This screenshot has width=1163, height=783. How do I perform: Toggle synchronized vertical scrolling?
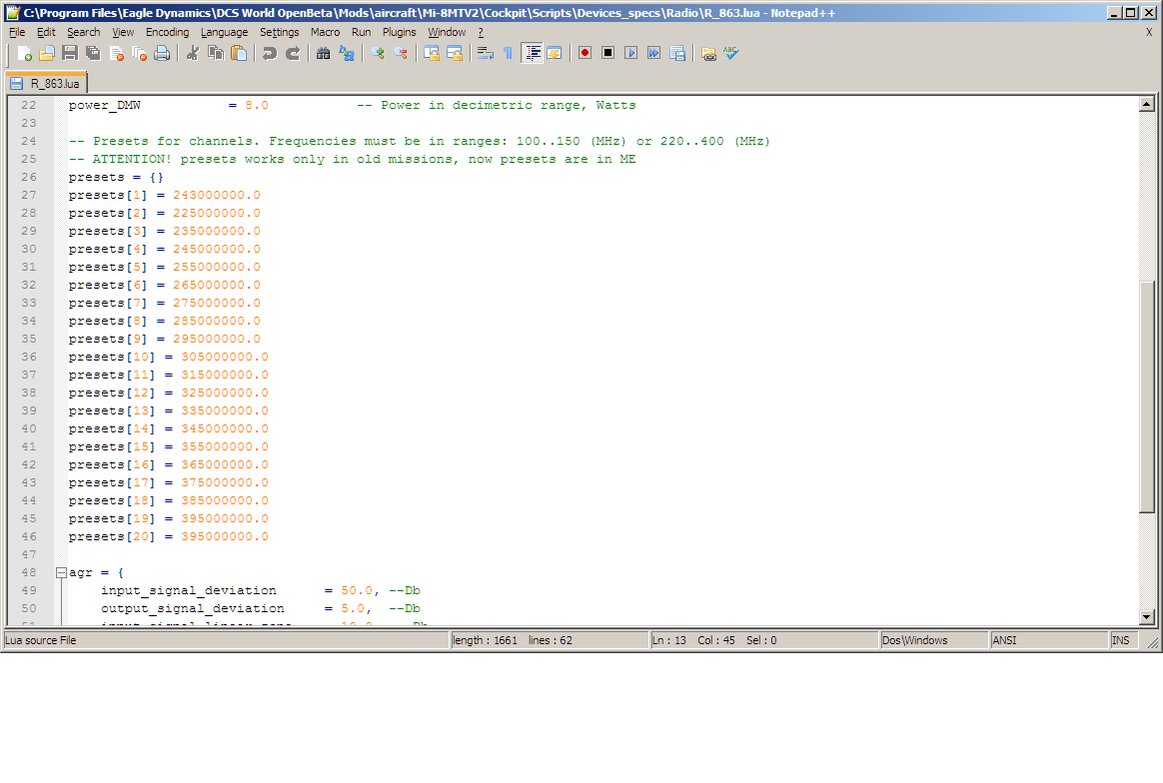[x=432, y=53]
